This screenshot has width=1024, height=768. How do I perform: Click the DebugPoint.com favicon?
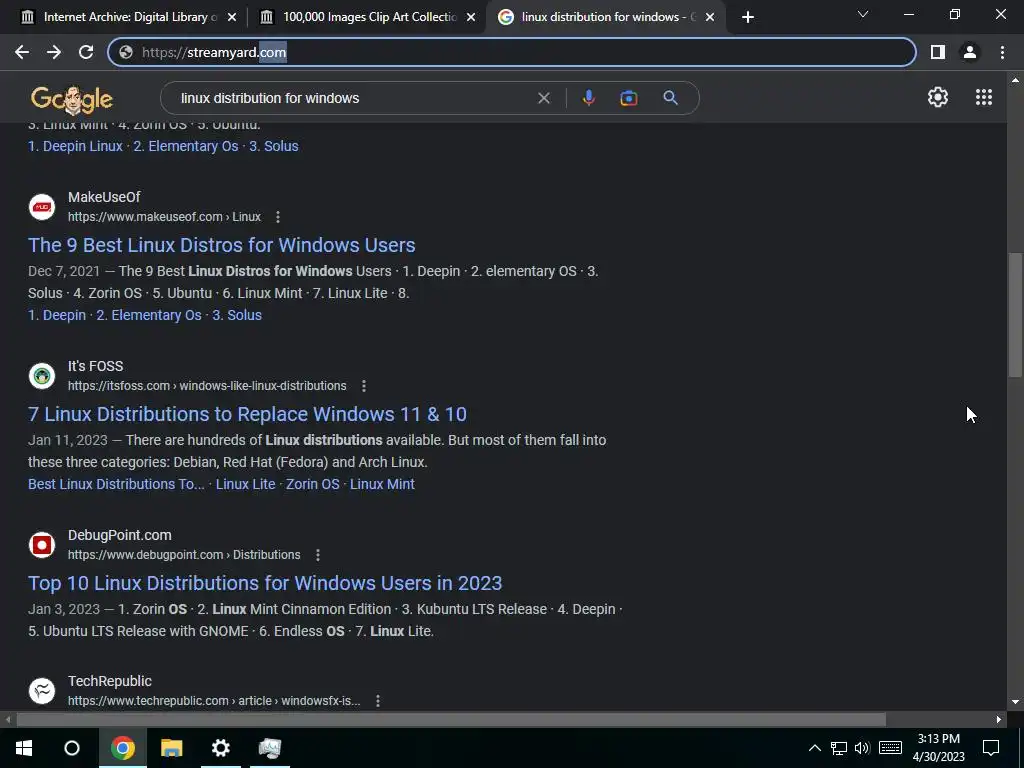(x=42, y=545)
